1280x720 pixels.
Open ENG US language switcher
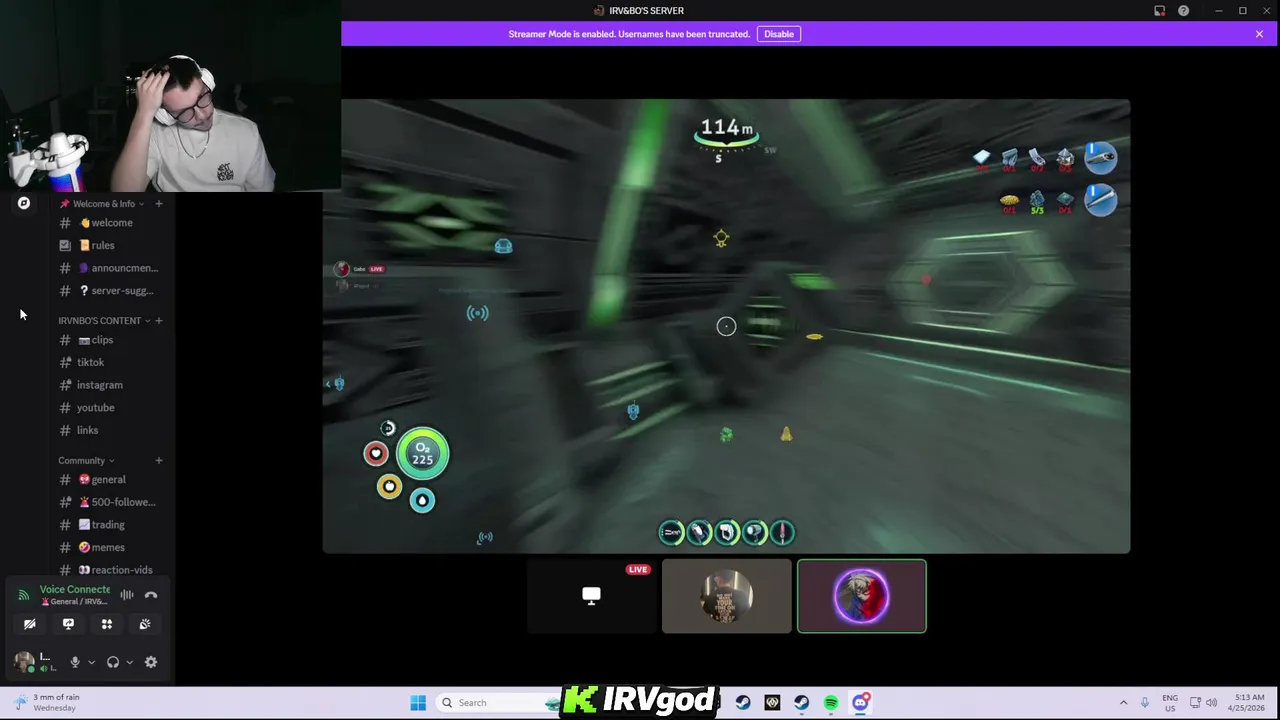pos(1170,703)
